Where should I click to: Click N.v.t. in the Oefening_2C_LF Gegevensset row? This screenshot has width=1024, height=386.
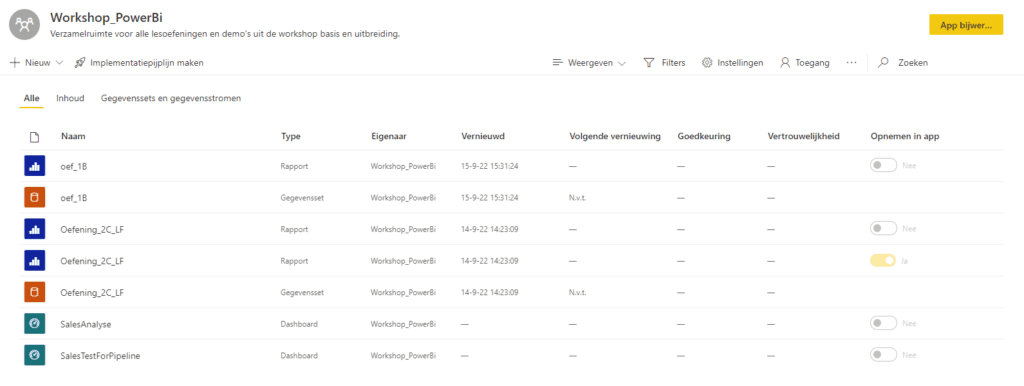(x=577, y=292)
